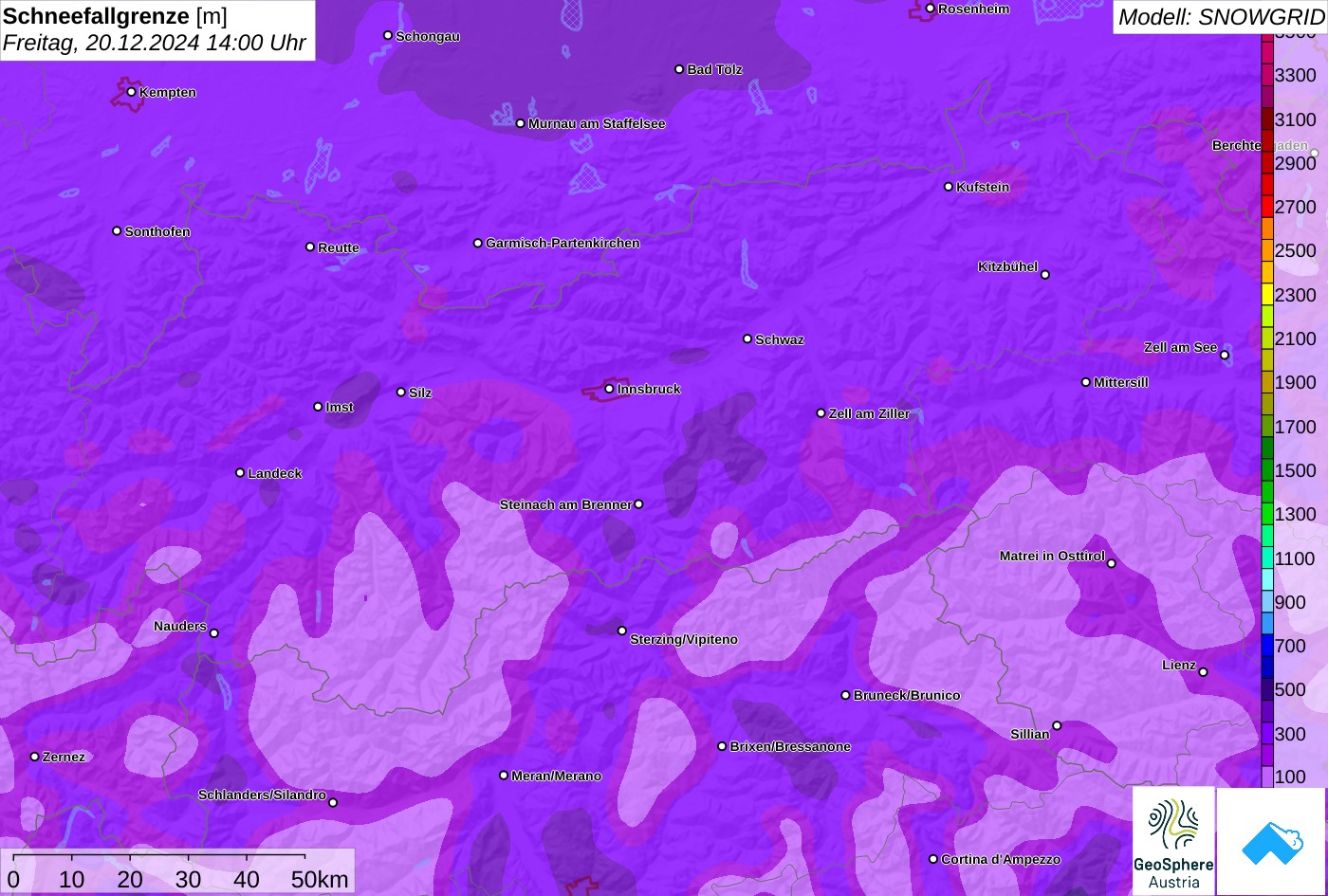The height and width of the screenshot is (896, 1328).
Task: Click the Zernez marker dot
Action: tap(35, 757)
